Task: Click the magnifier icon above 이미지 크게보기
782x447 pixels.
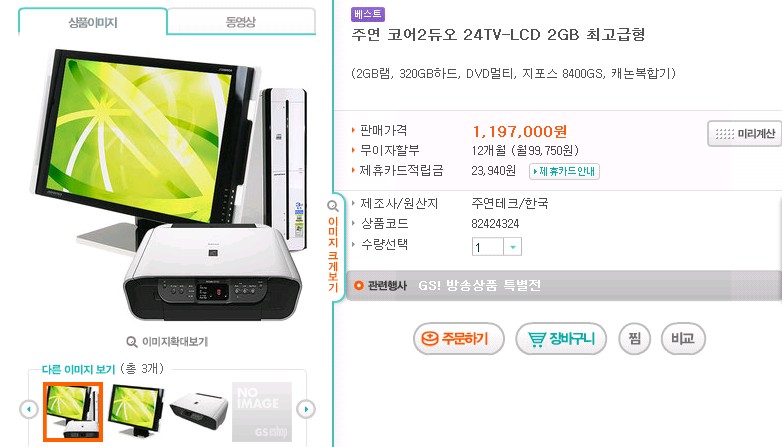Action: click(x=333, y=206)
